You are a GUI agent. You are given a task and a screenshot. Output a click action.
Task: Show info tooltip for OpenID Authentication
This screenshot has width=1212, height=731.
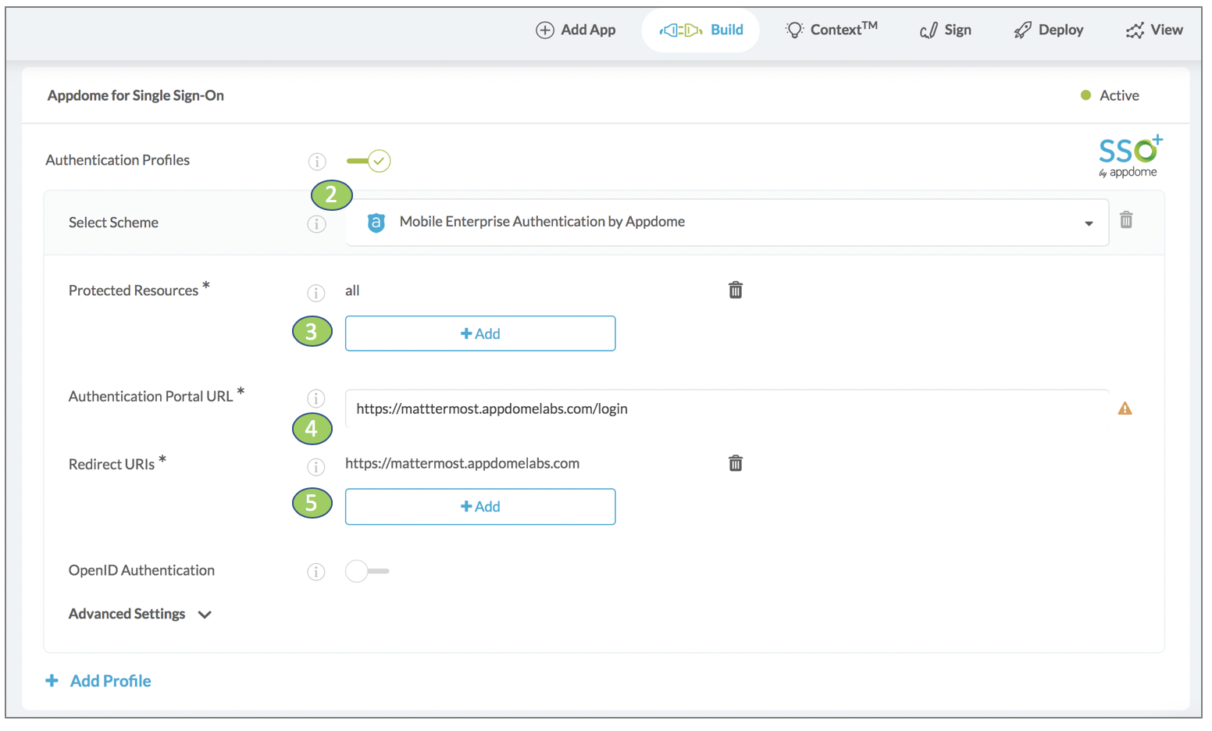click(x=316, y=572)
